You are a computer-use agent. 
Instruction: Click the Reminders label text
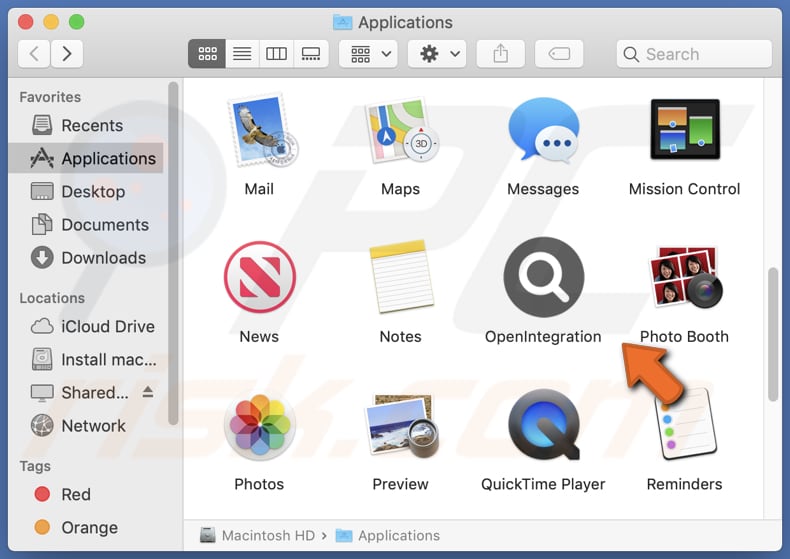(x=684, y=484)
